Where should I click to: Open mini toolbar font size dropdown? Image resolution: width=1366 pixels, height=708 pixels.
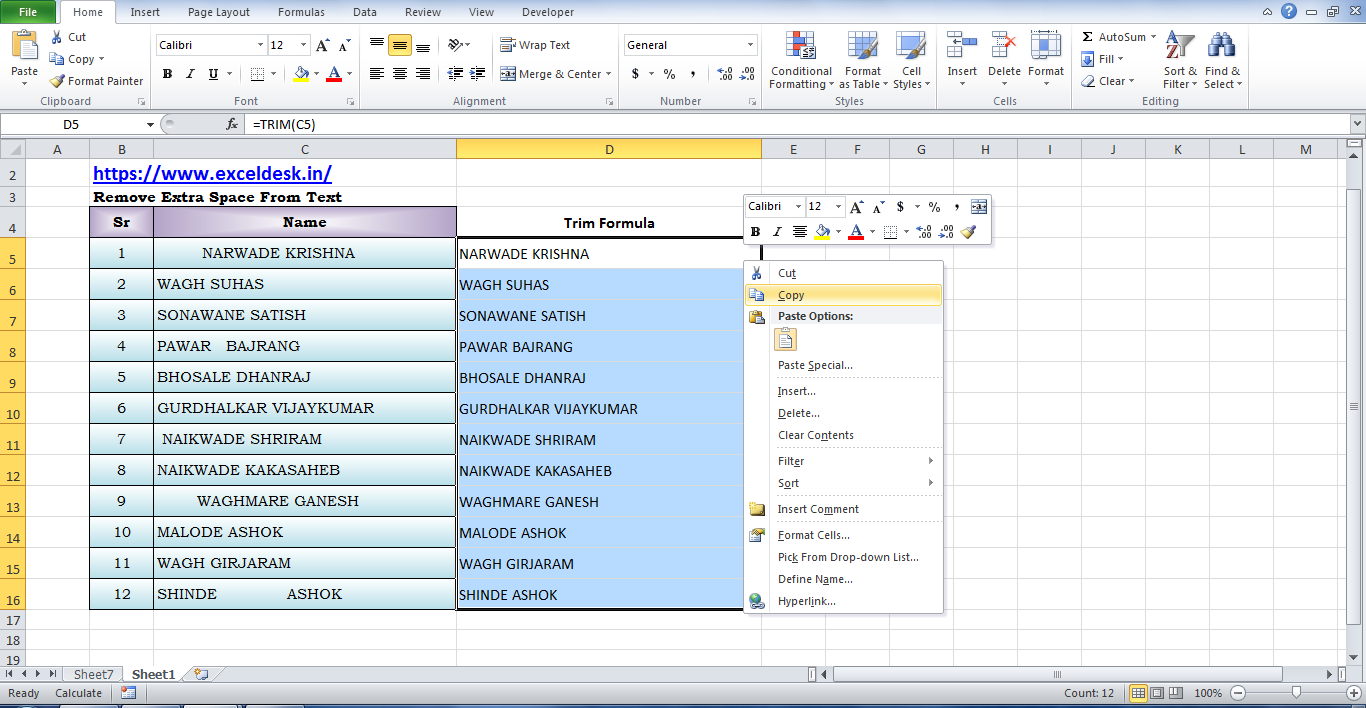839,207
